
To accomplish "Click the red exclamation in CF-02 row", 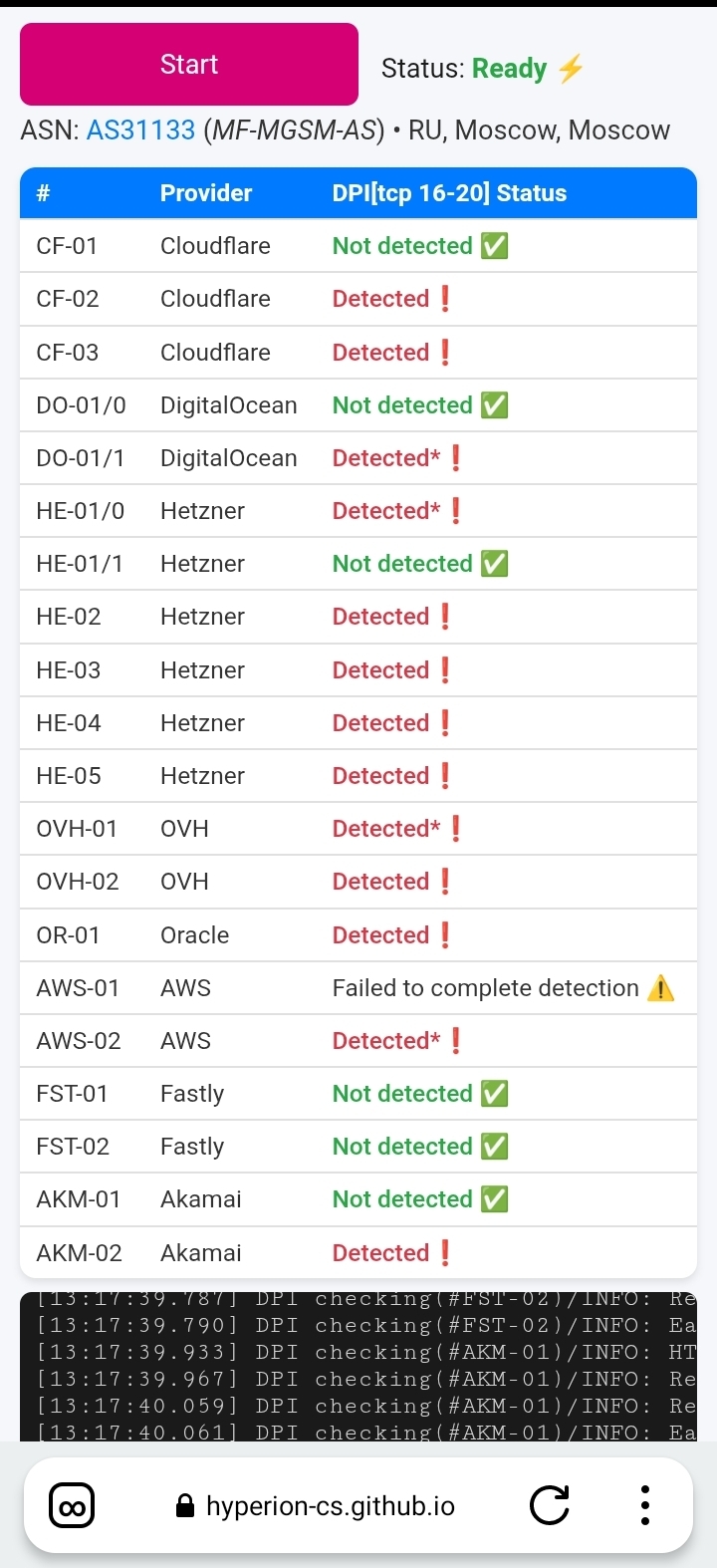I will click(445, 299).
